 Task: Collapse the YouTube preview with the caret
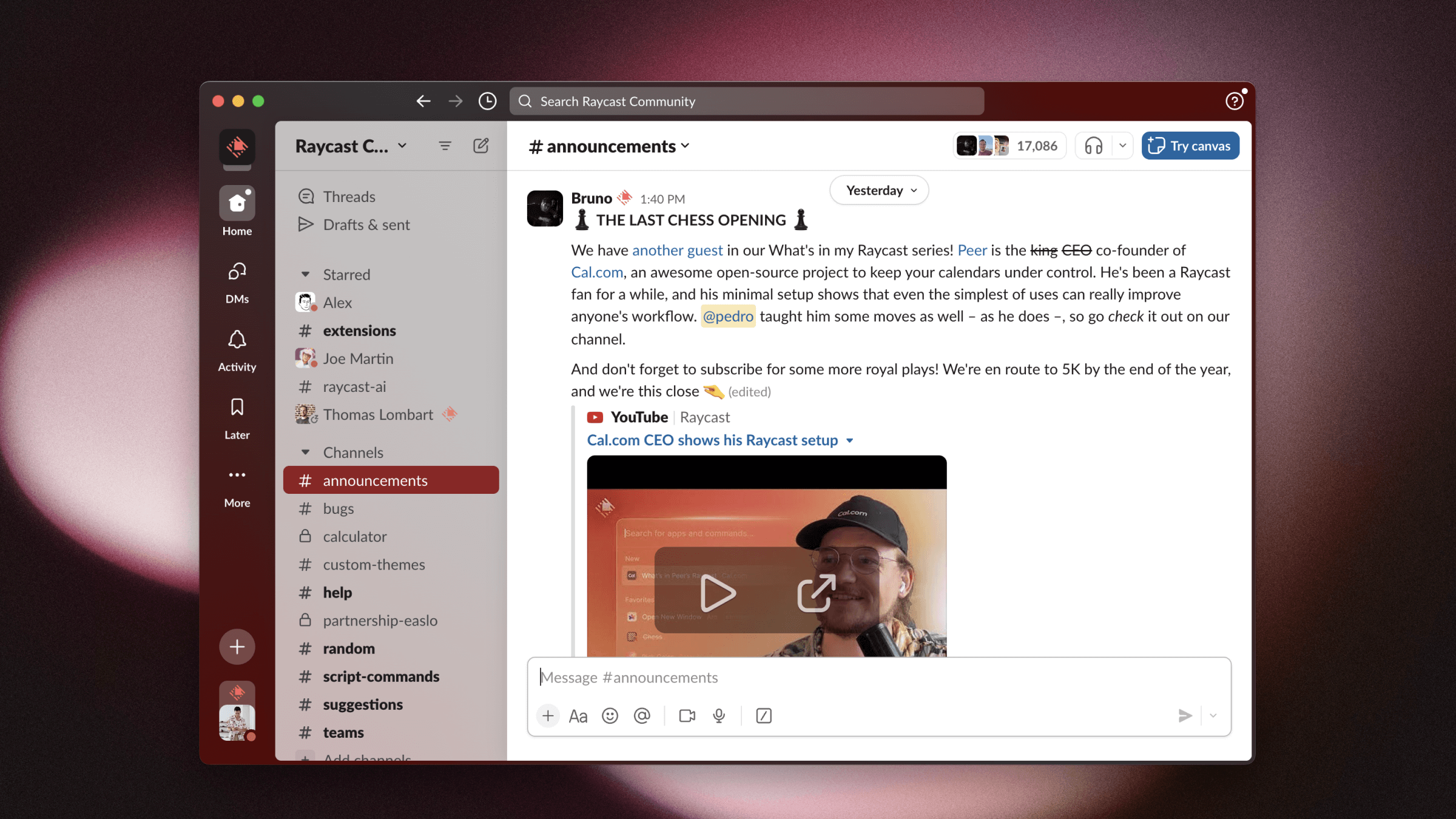850,440
